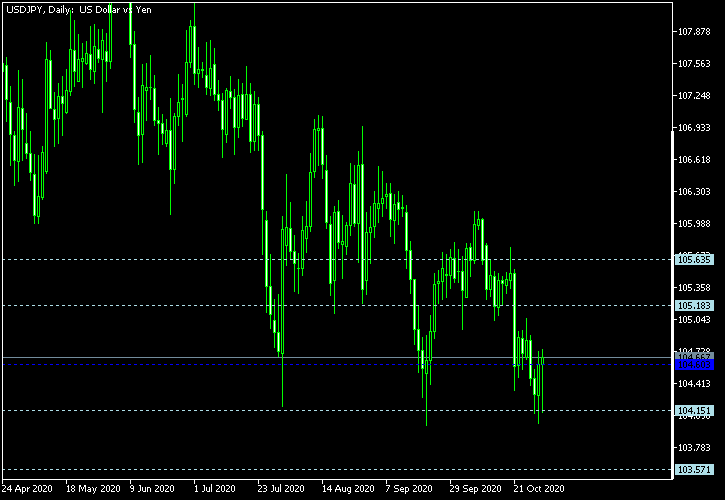This screenshot has height=500, width=725.
Task: Click the 106.933 price axis label
Action: pos(694,128)
